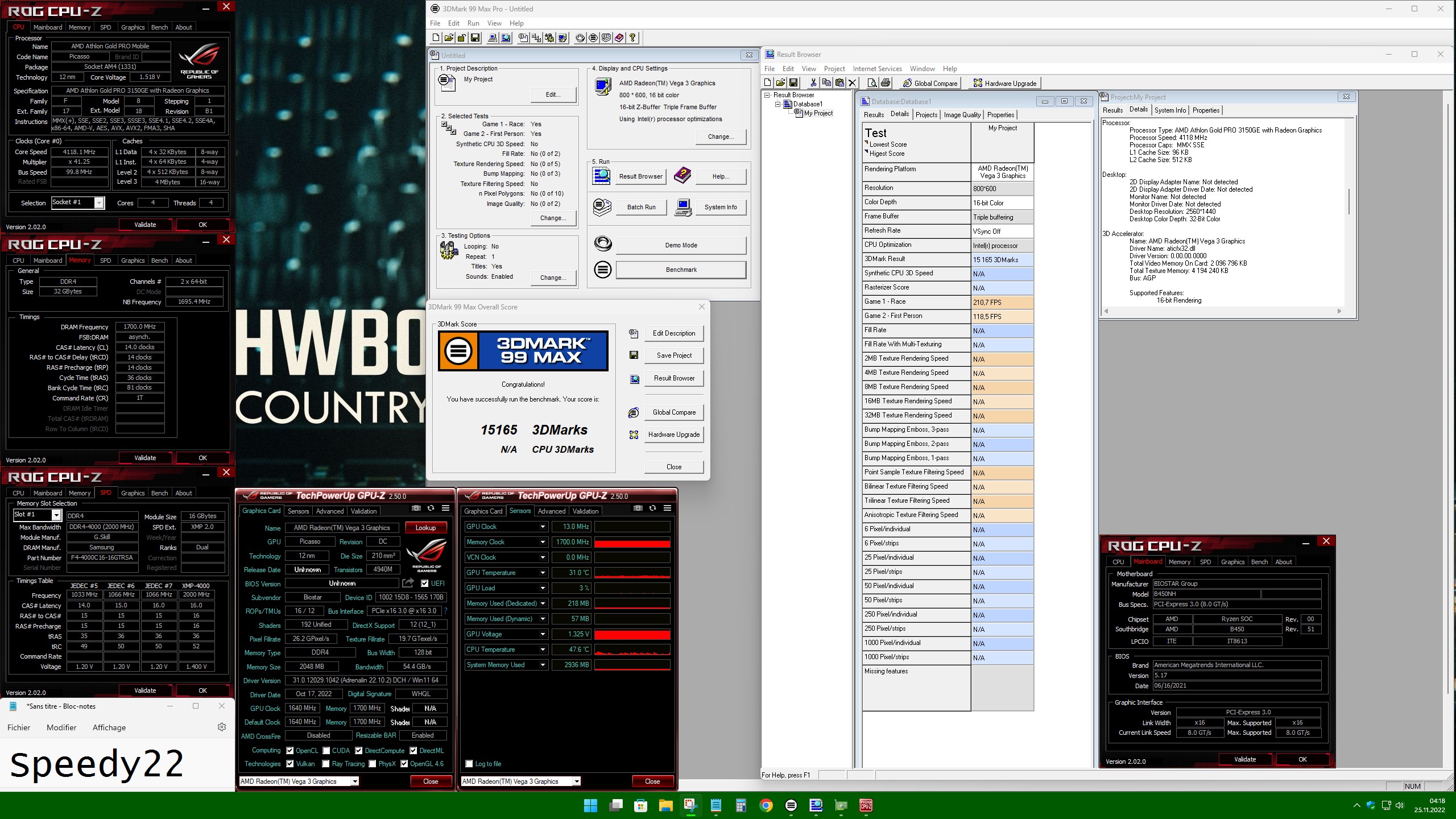Click the System Info computer icon in 3DMark toolbar
This screenshot has height=819, width=1456.
(x=493, y=38)
